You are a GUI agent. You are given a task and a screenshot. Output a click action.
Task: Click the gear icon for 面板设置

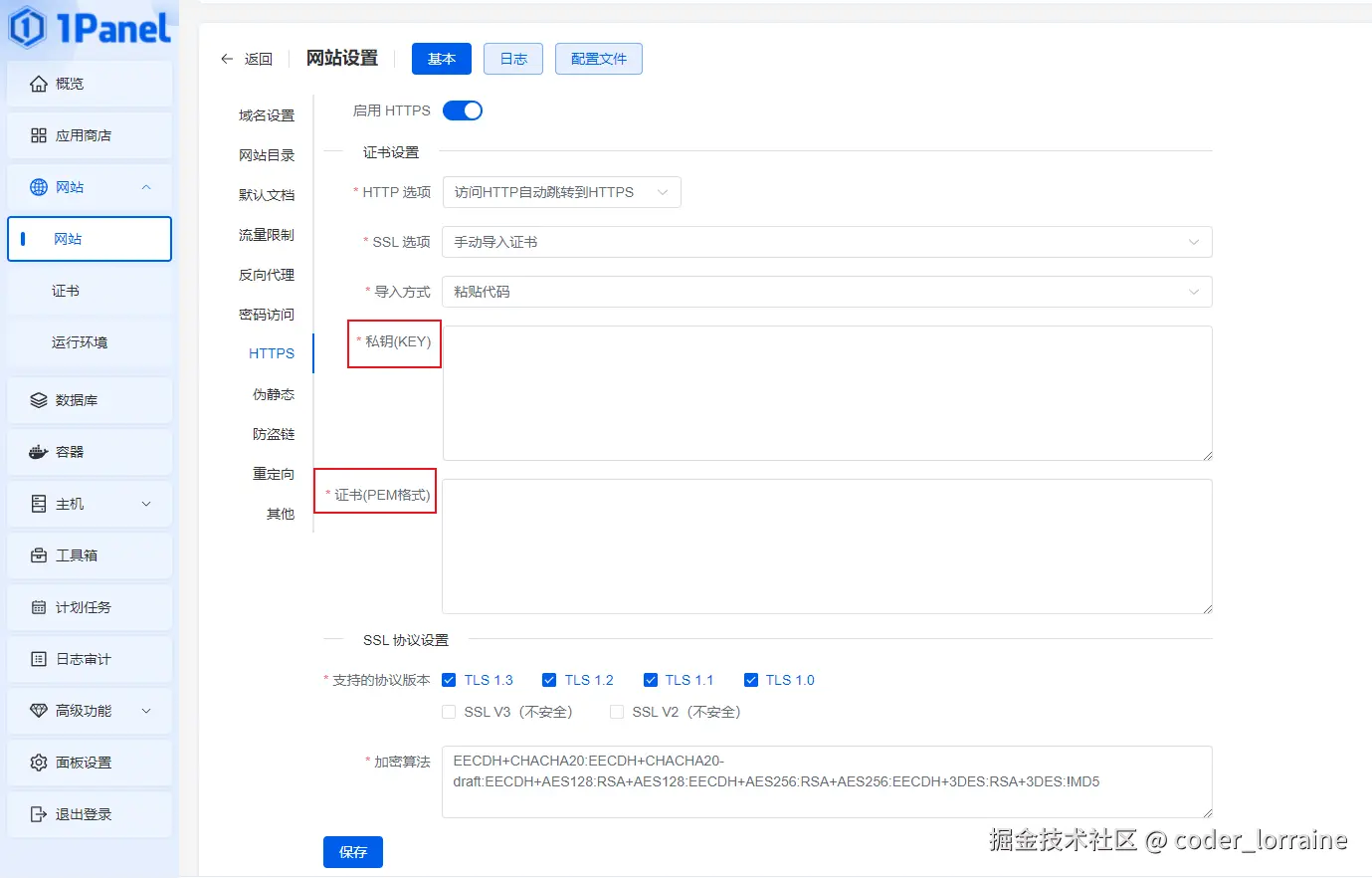tap(39, 763)
